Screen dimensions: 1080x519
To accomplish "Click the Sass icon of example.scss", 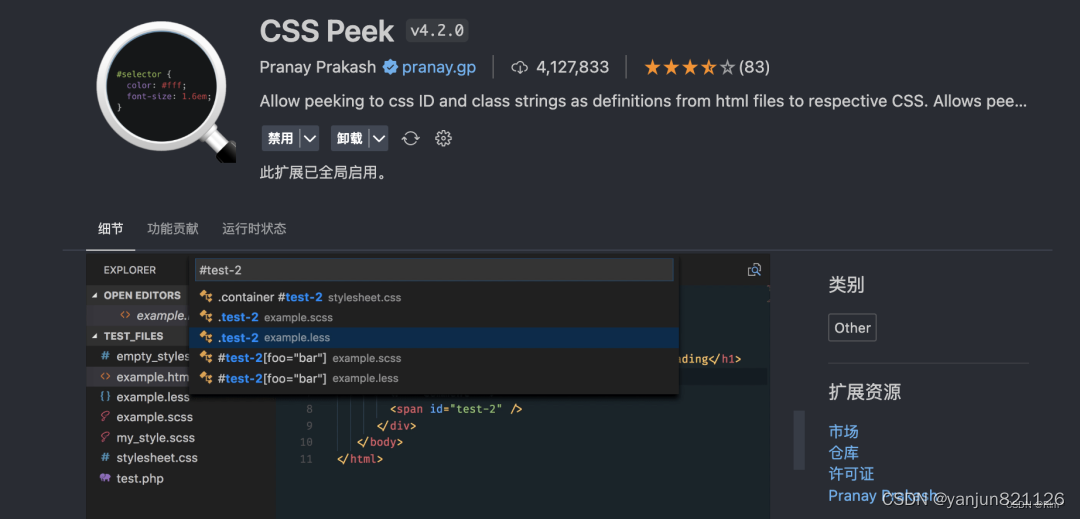I will click(x=105, y=417).
